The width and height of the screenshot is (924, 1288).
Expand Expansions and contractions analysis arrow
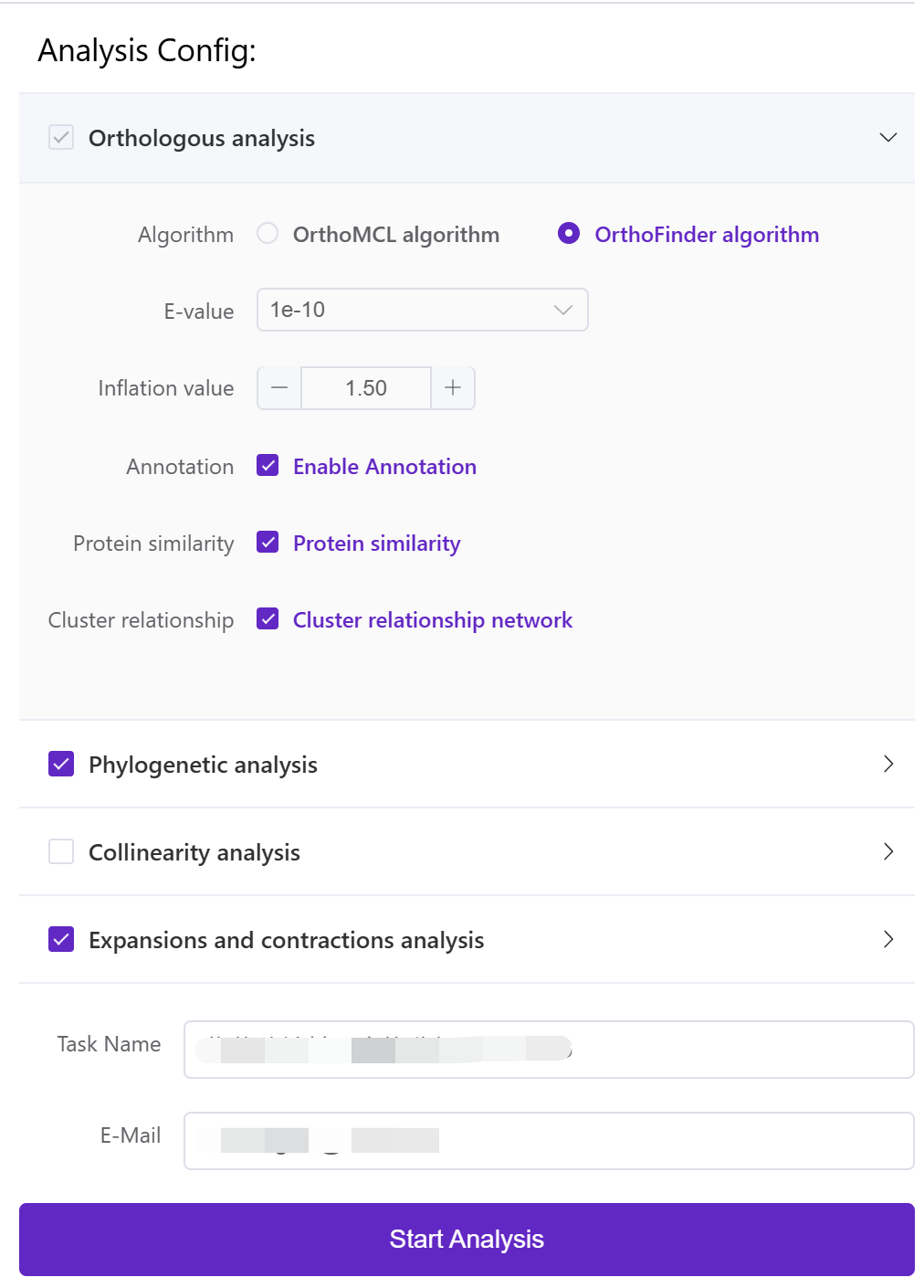(887, 940)
